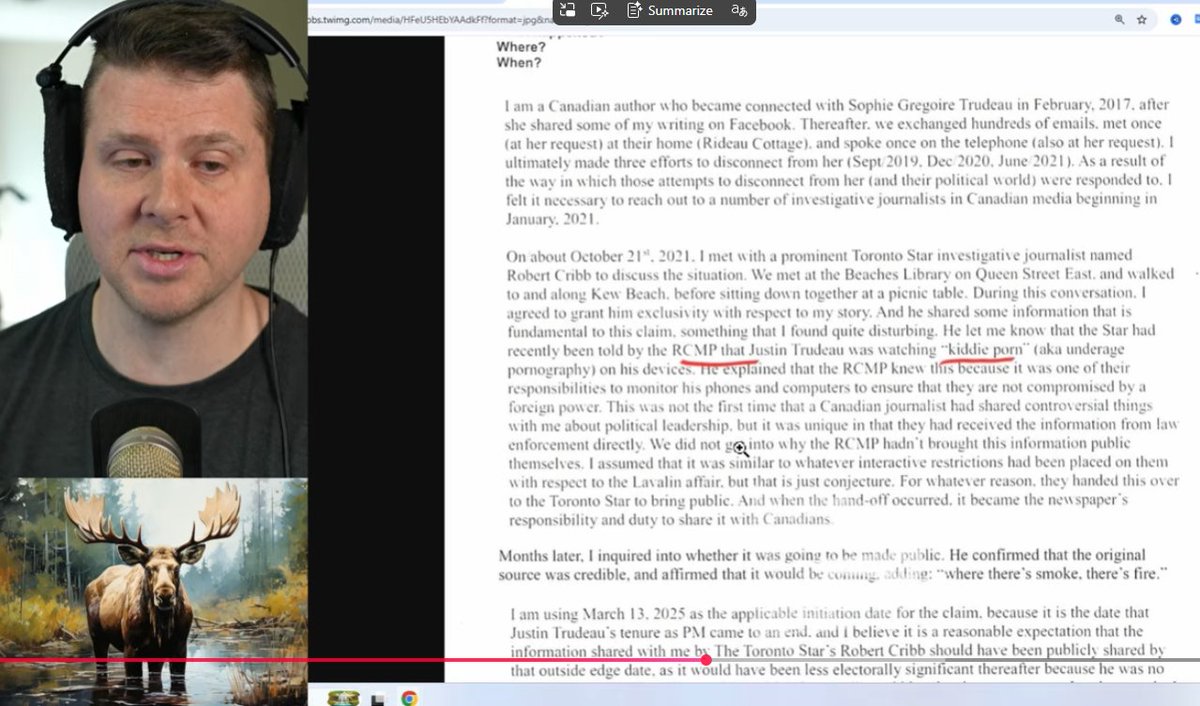Click the moose painting thumbnail
The width and height of the screenshot is (1200, 706).
pos(154,591)
